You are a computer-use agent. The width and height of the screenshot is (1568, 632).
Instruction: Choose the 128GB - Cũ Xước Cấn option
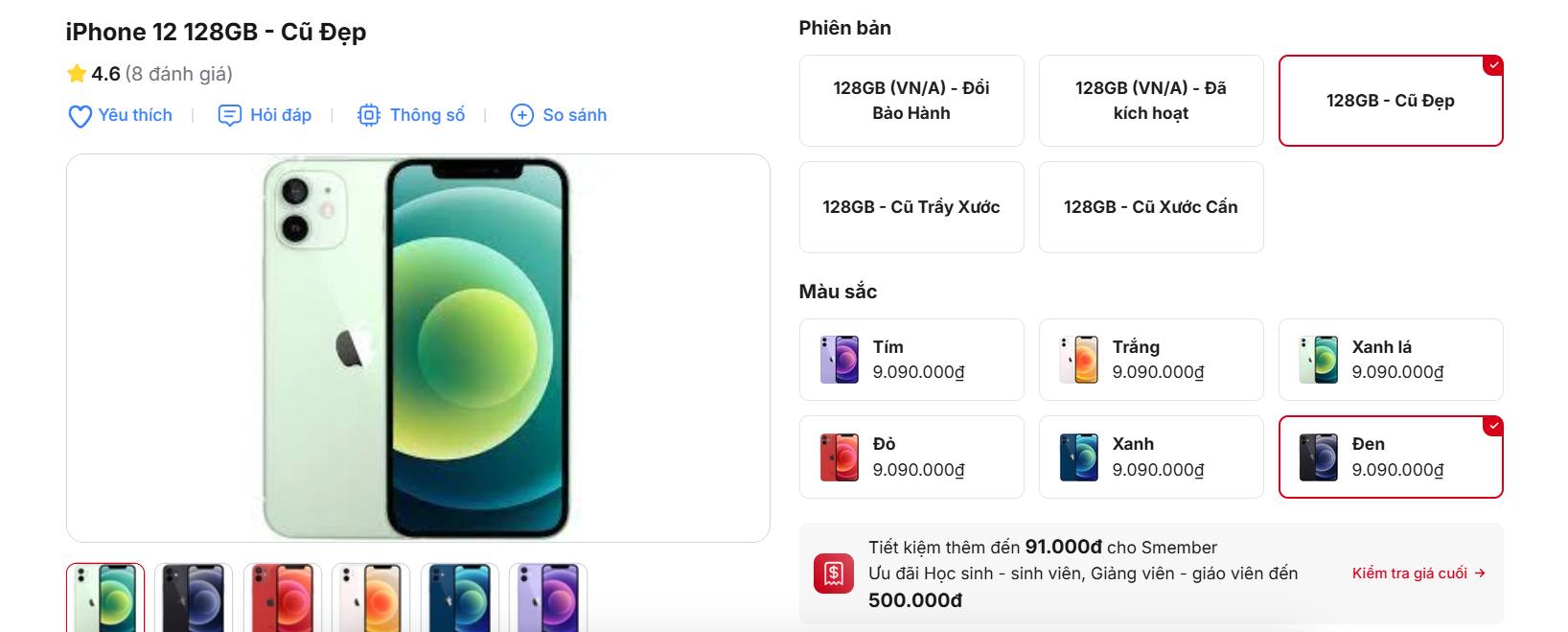click(1150, 206)
